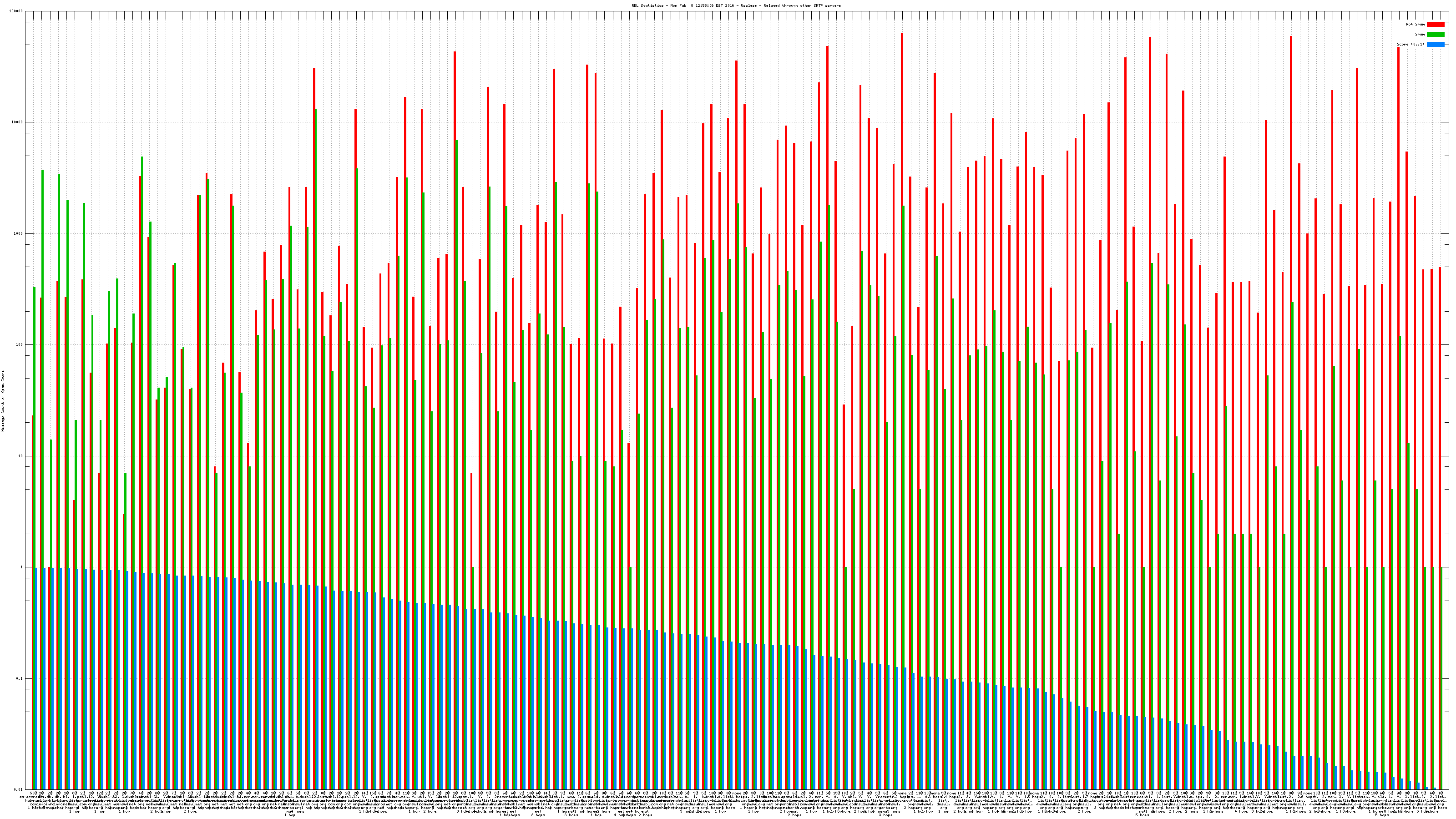Click the 10 y-axis tick label

pyautogui.click(x=21, y=456)
